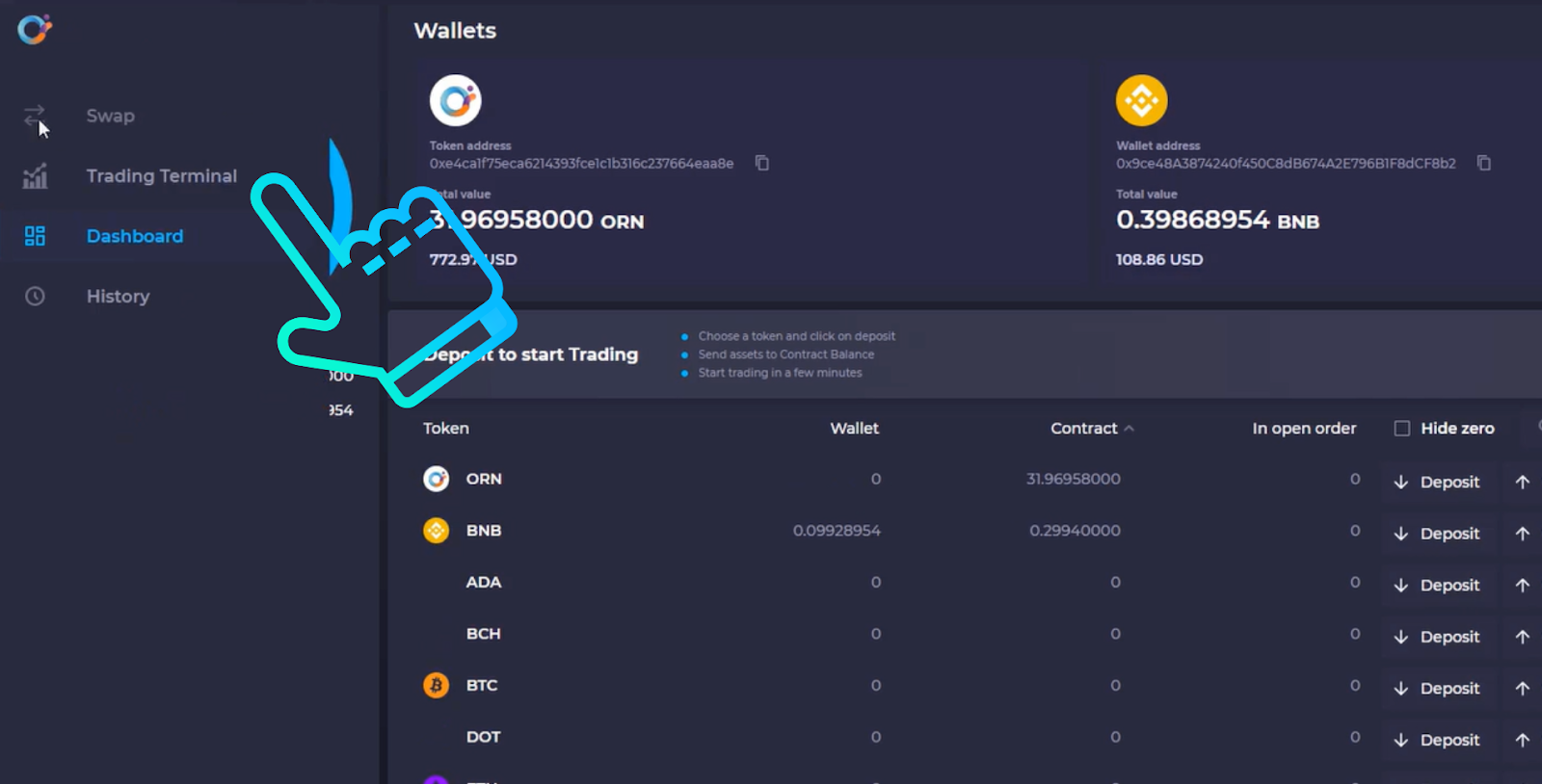
Task: Click the Dashboard grid icon
Action: [35, 236]
